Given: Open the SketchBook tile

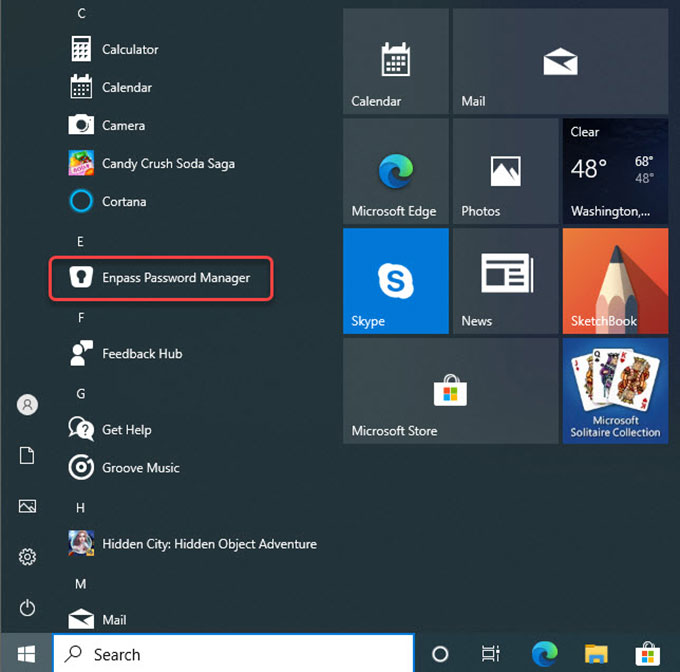Looking at the screenshot, I should [x=615, y=281].
